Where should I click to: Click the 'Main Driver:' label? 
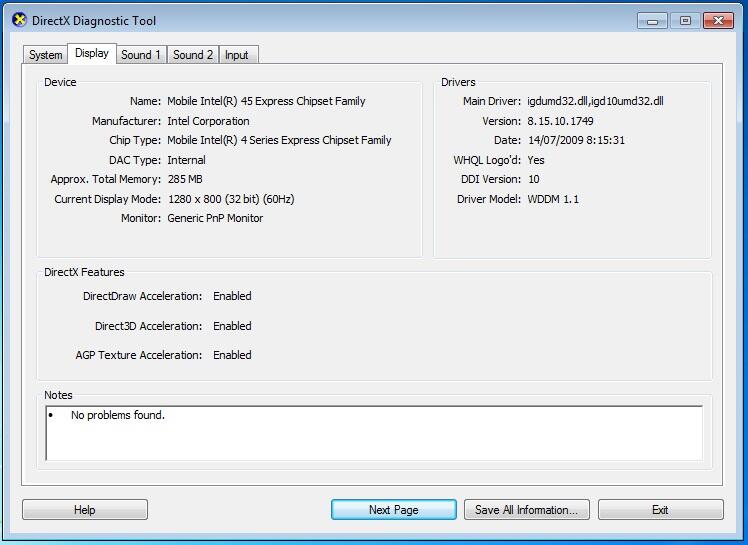tap(492, 101)
